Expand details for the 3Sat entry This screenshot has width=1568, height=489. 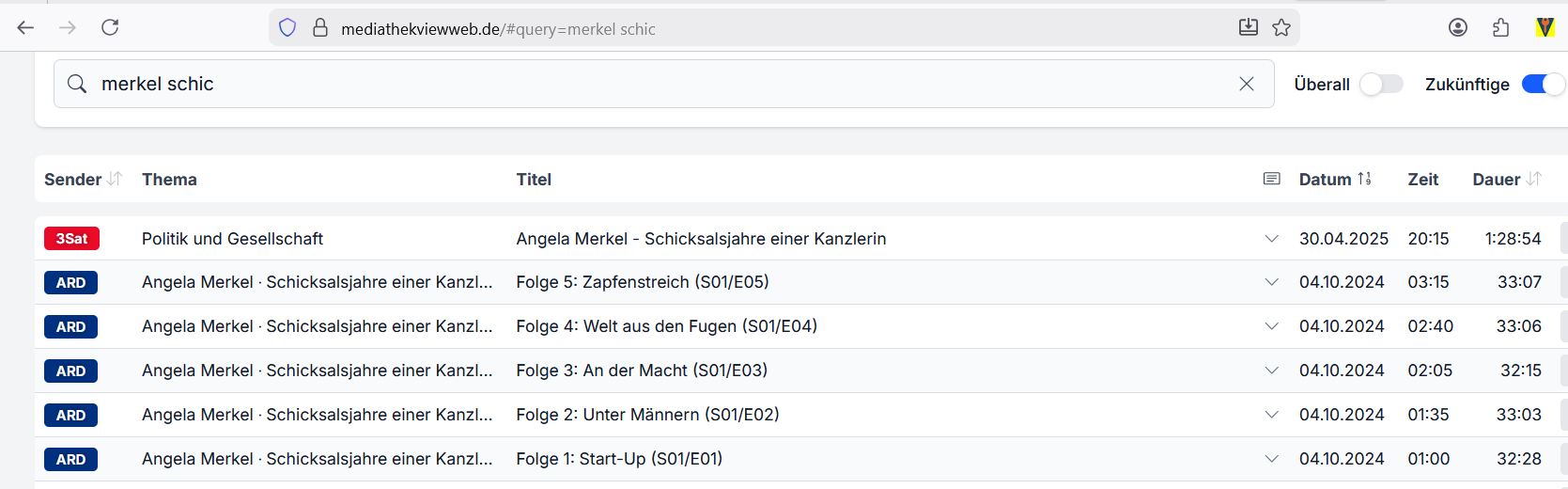(1272, 239)
